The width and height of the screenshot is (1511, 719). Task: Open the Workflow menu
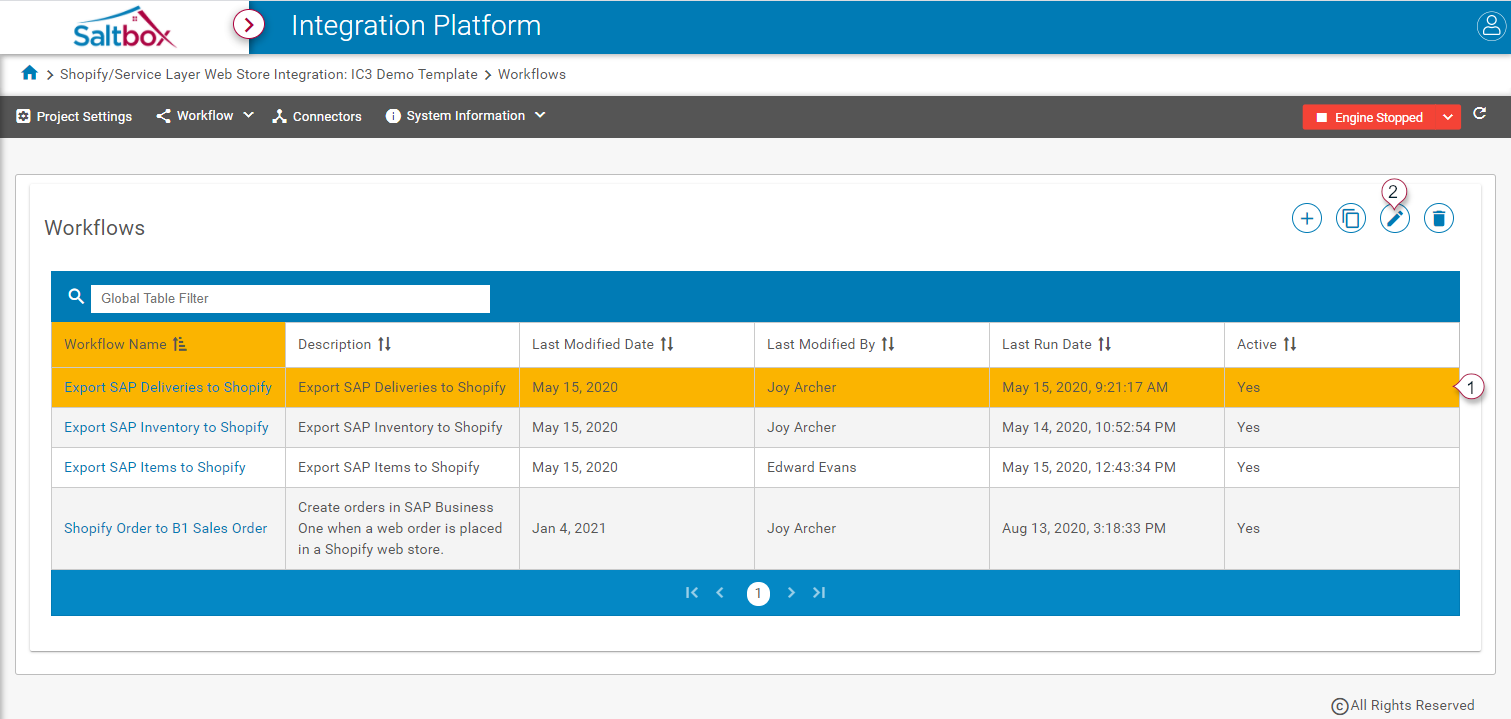click(x=205, y=116)
